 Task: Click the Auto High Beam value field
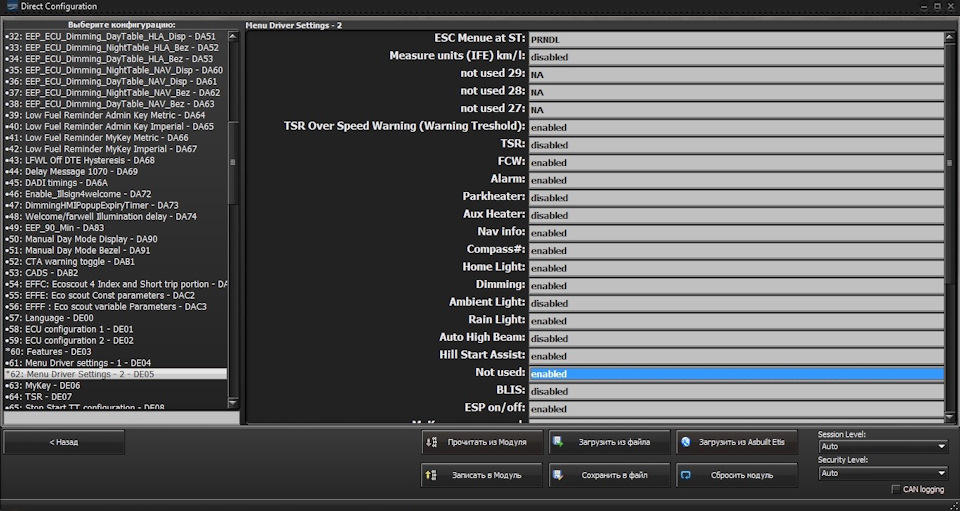coord(736,338)
